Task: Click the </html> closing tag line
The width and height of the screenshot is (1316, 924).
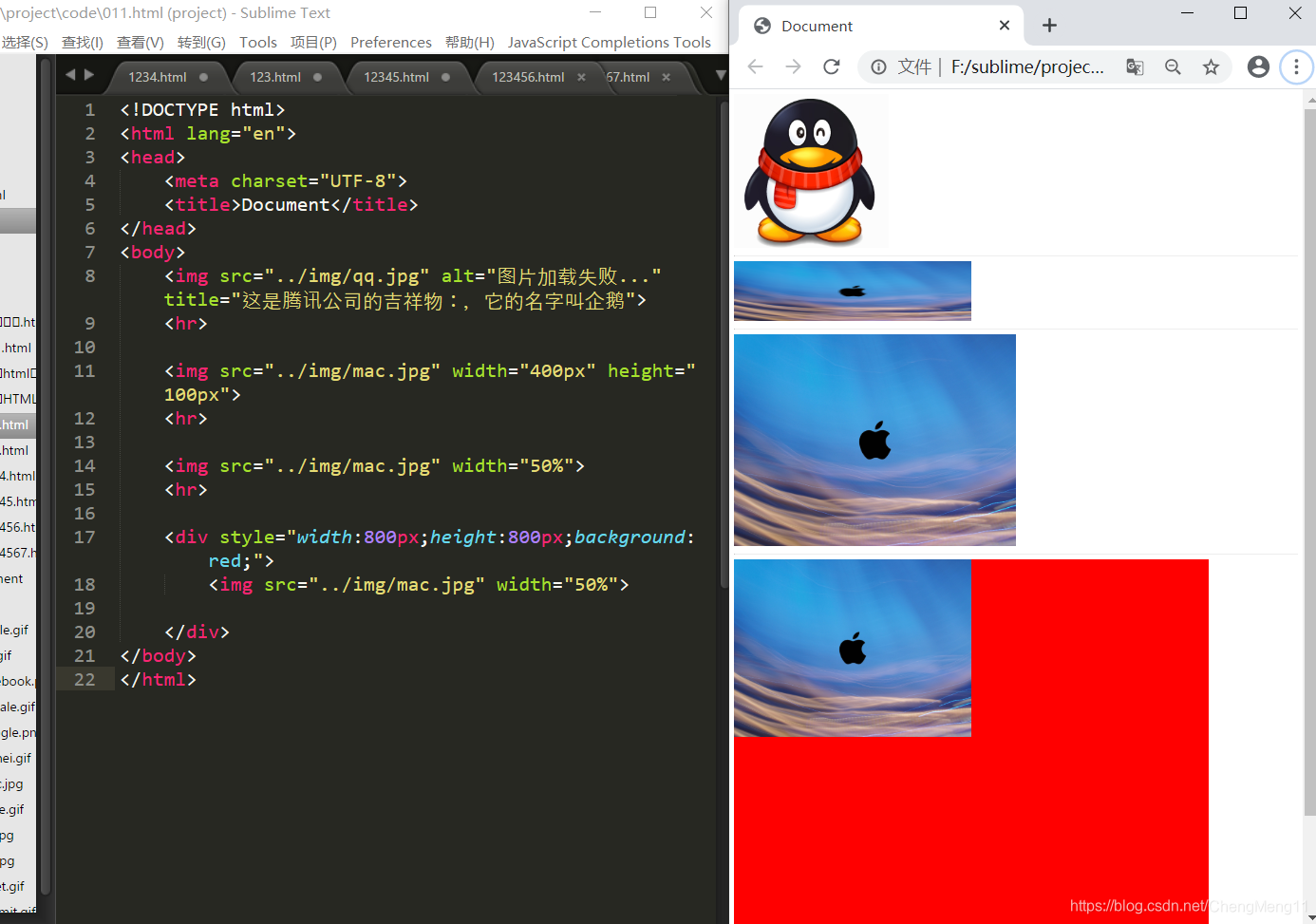Action: (158, 680)
